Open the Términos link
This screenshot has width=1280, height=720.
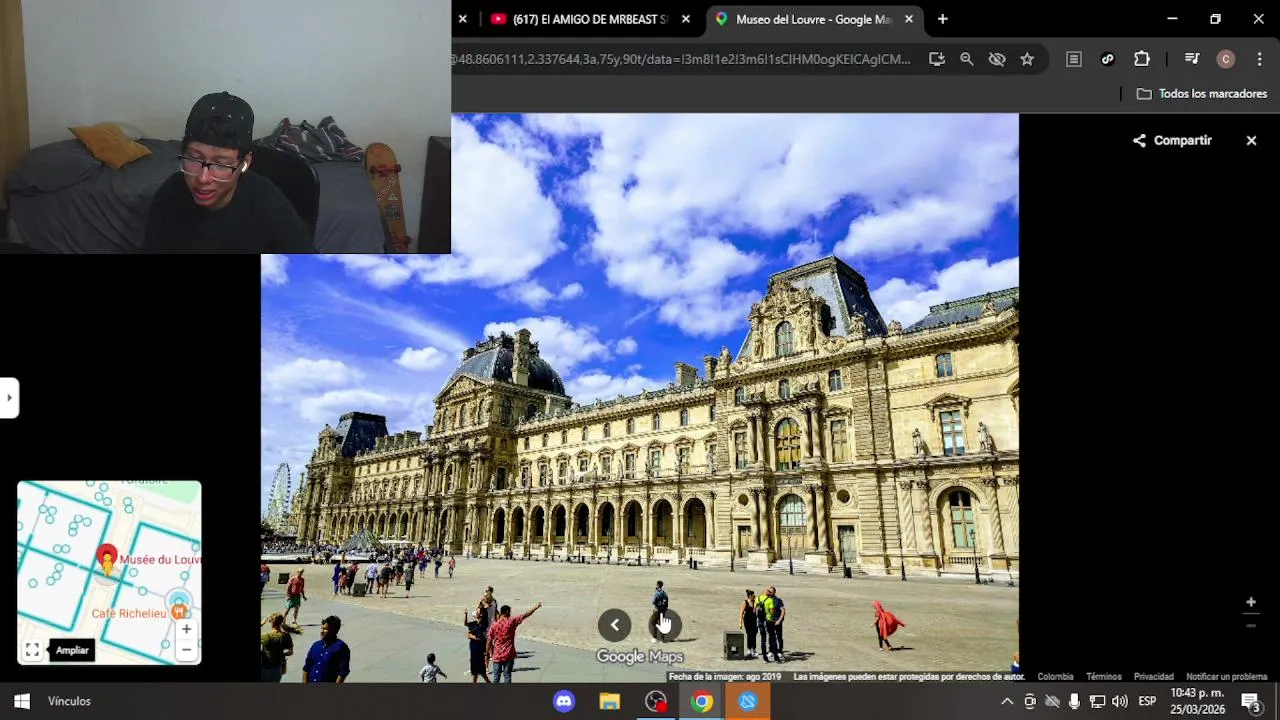(1104, 677)
